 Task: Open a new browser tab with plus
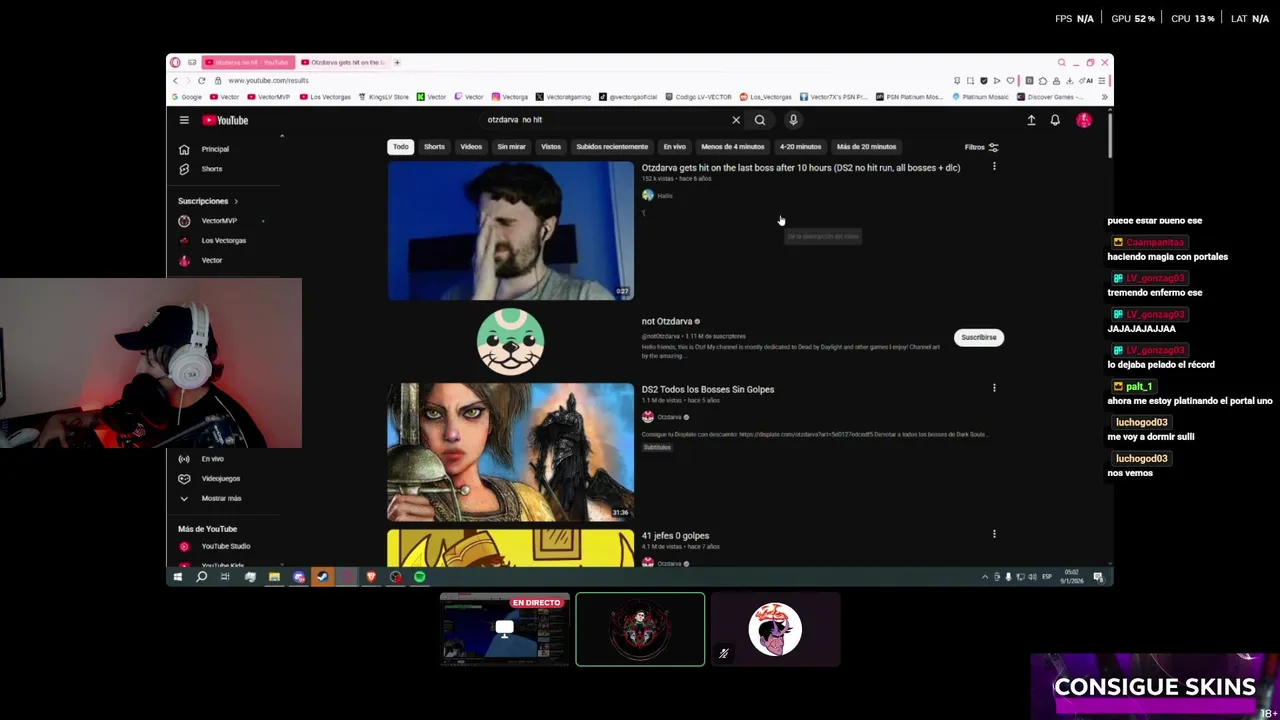pyautogui.click(x=397, y=62)
